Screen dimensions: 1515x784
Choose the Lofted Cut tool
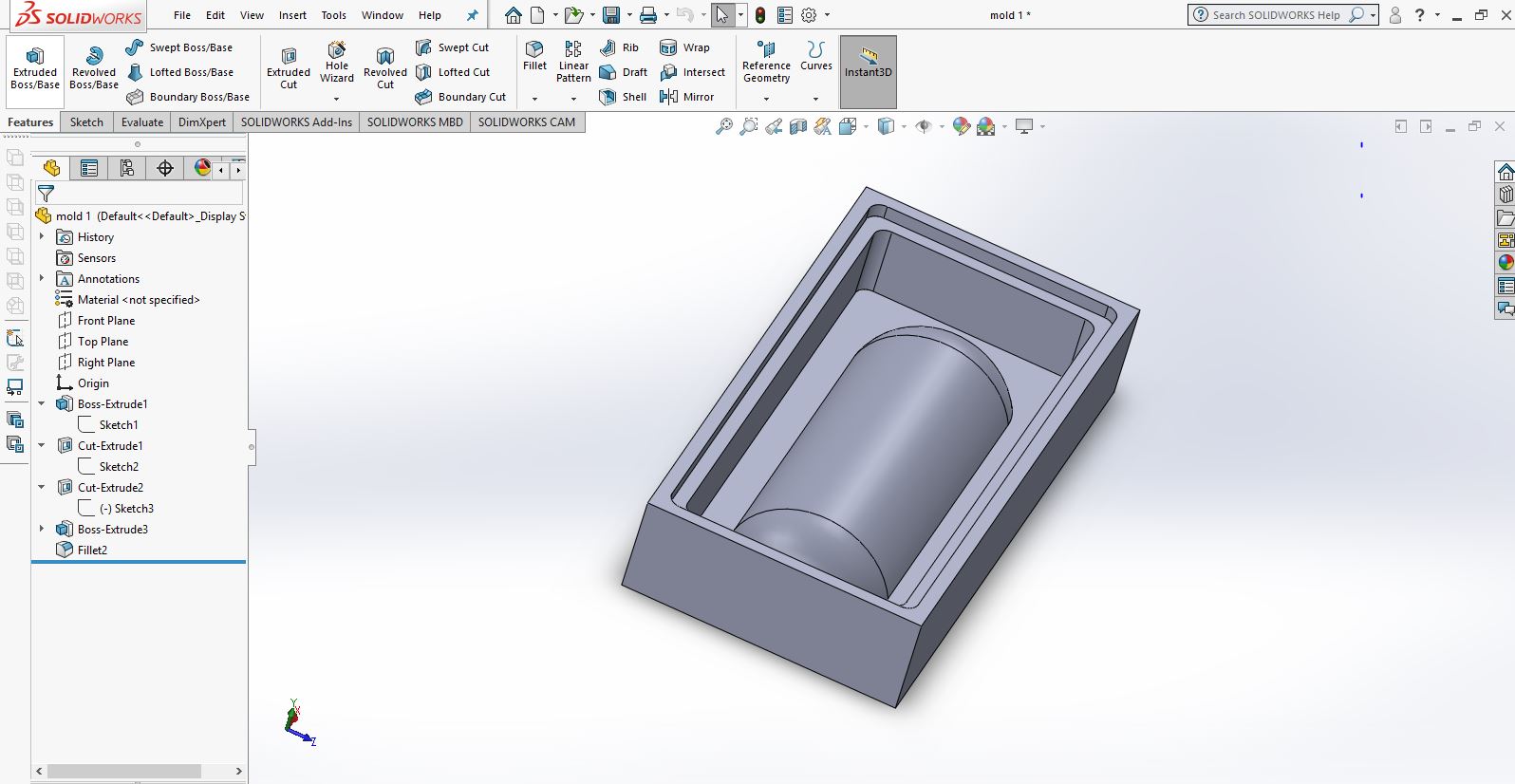click(x=453, y=72)
